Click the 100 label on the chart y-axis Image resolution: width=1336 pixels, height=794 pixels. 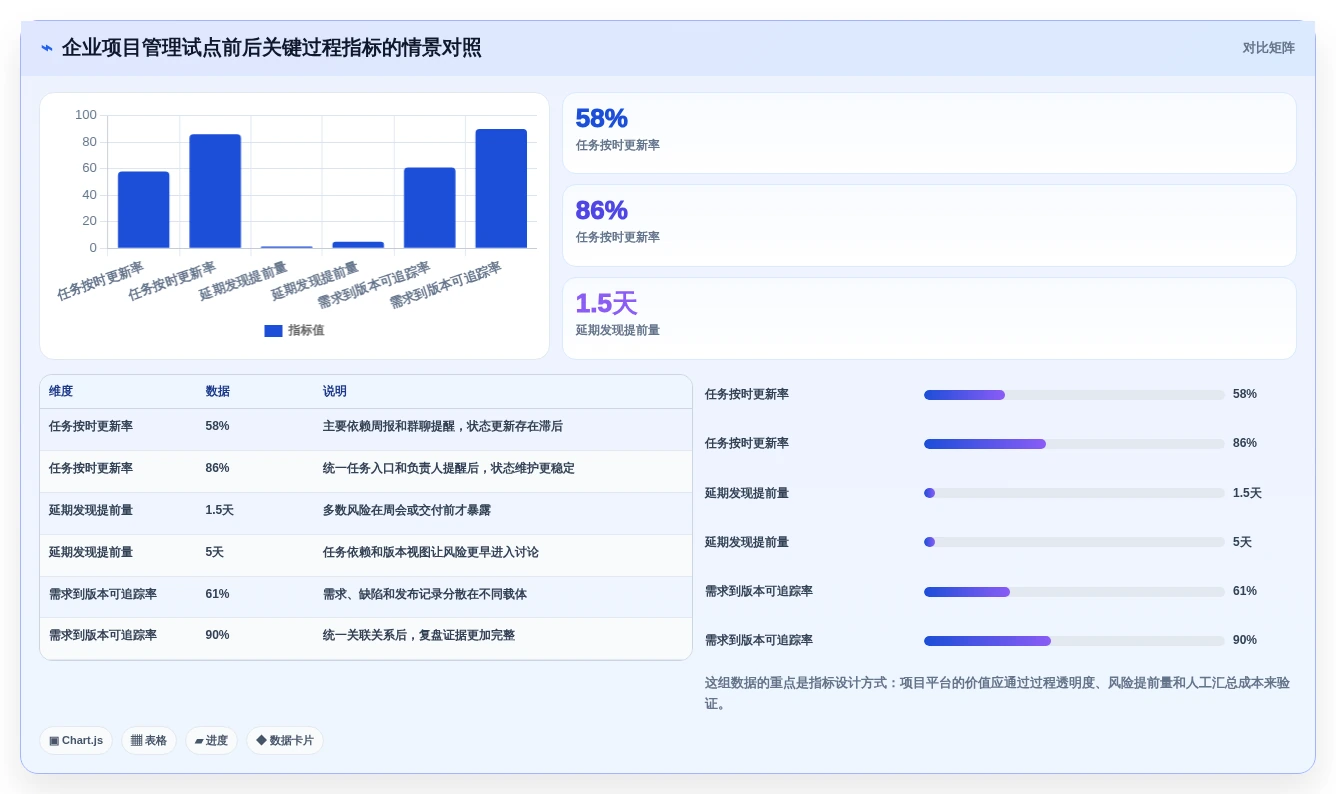[x=86, y=115]
